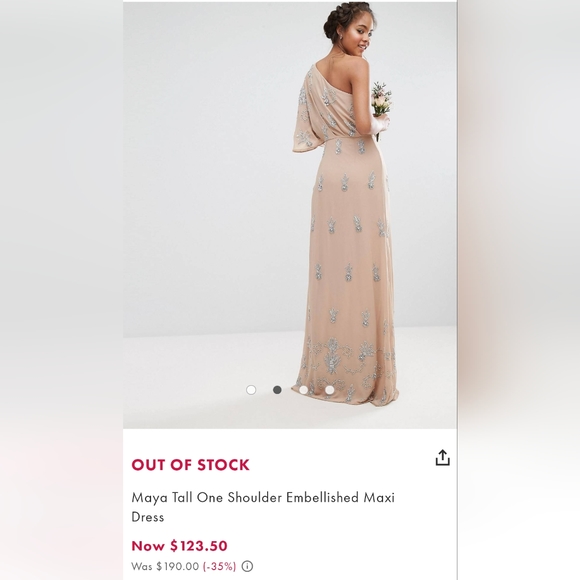Click the OUT OF STOCK label
580x580 pixels.
(x=190, y=465)
